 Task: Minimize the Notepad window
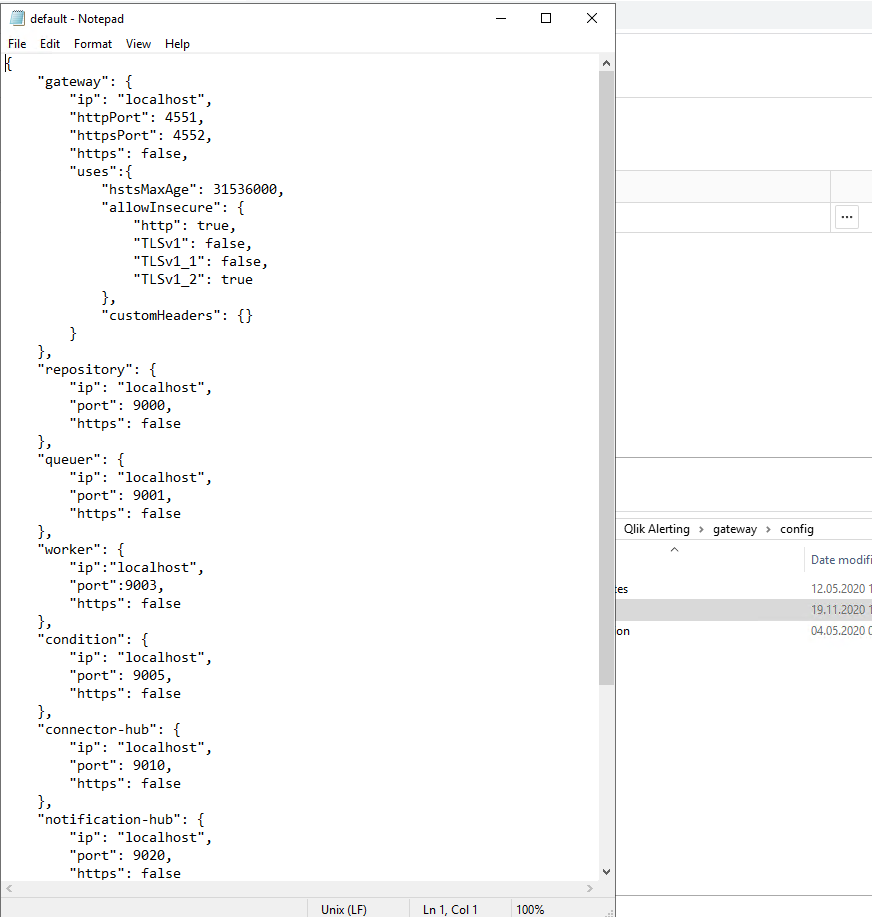coord(501,19)
